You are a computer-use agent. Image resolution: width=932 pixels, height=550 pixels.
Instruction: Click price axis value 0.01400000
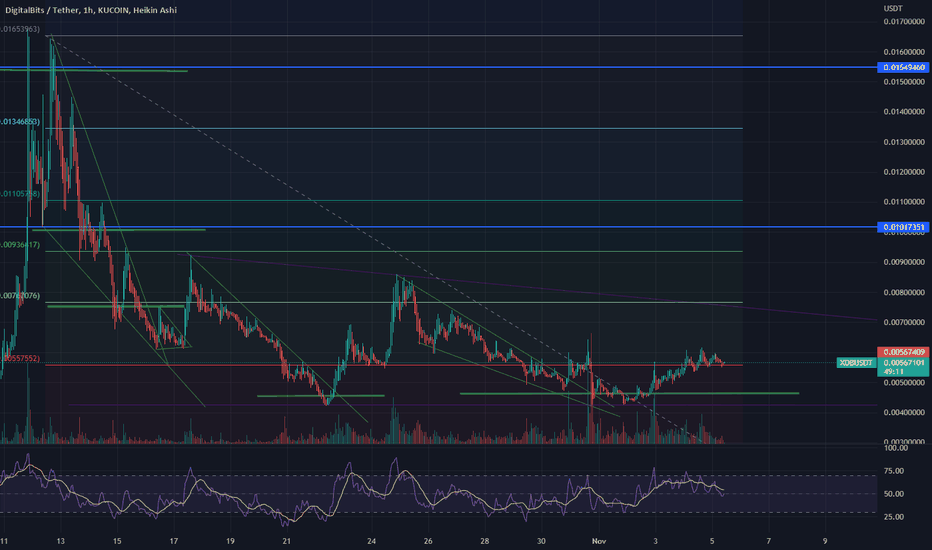click(x=904, y=112)
